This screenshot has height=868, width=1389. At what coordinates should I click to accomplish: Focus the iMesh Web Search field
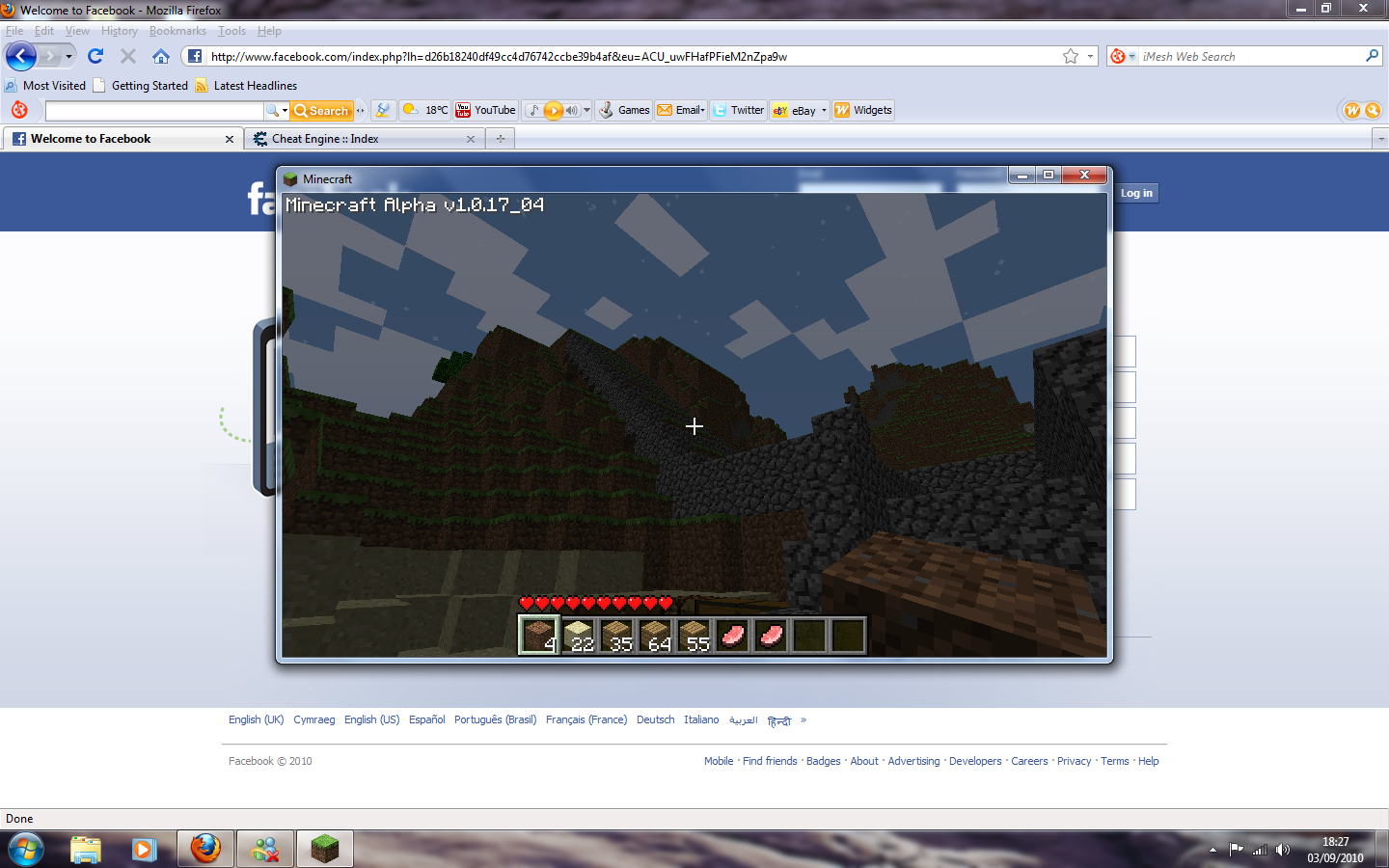(1250, 57)
